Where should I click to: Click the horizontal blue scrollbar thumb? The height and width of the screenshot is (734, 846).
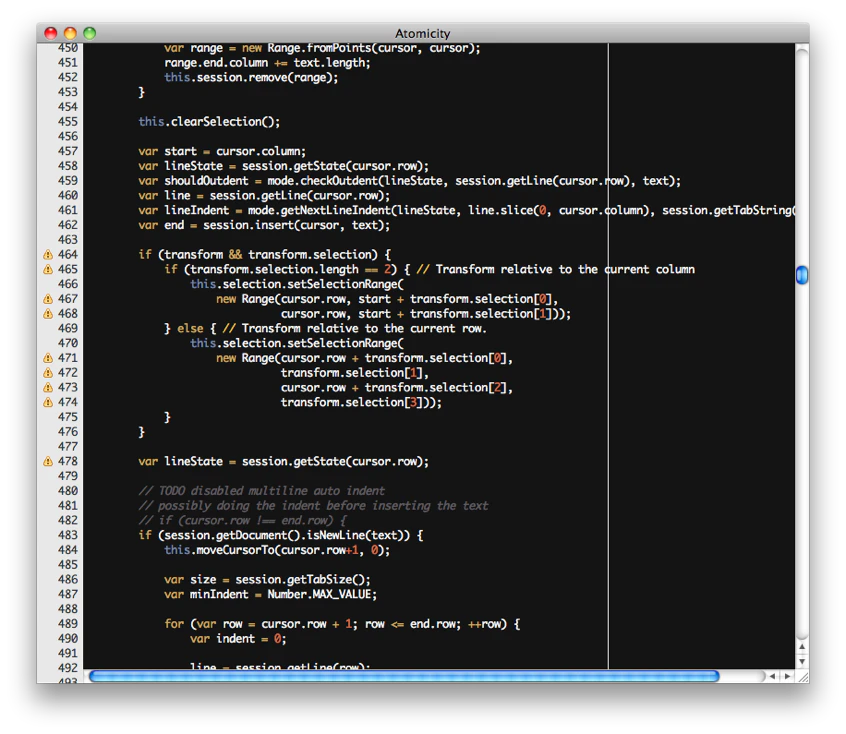(404, 676)
